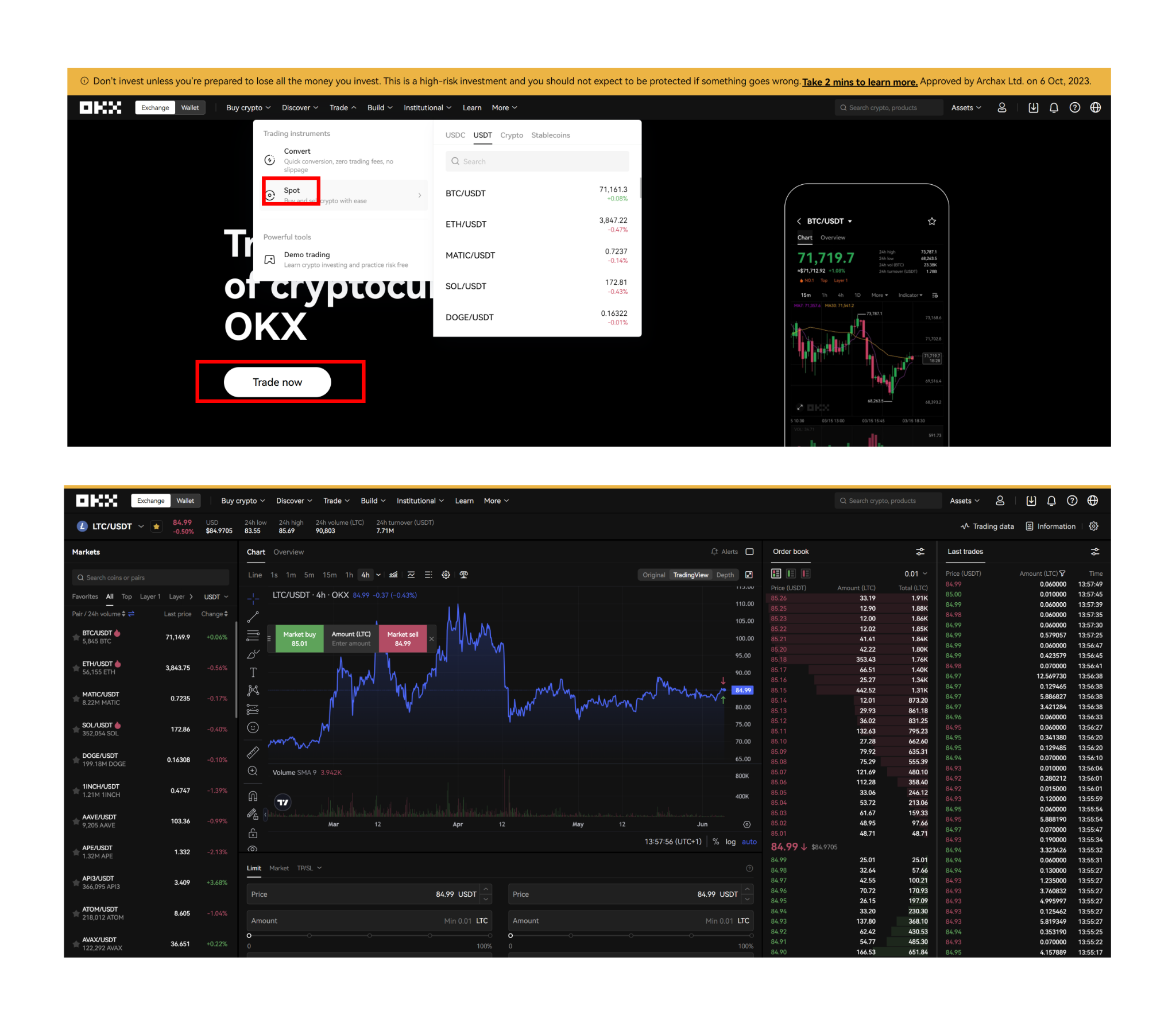Open the notifications bell in the navbar
Viewport: 1176px width, 1019px height.
point(1051,501)
